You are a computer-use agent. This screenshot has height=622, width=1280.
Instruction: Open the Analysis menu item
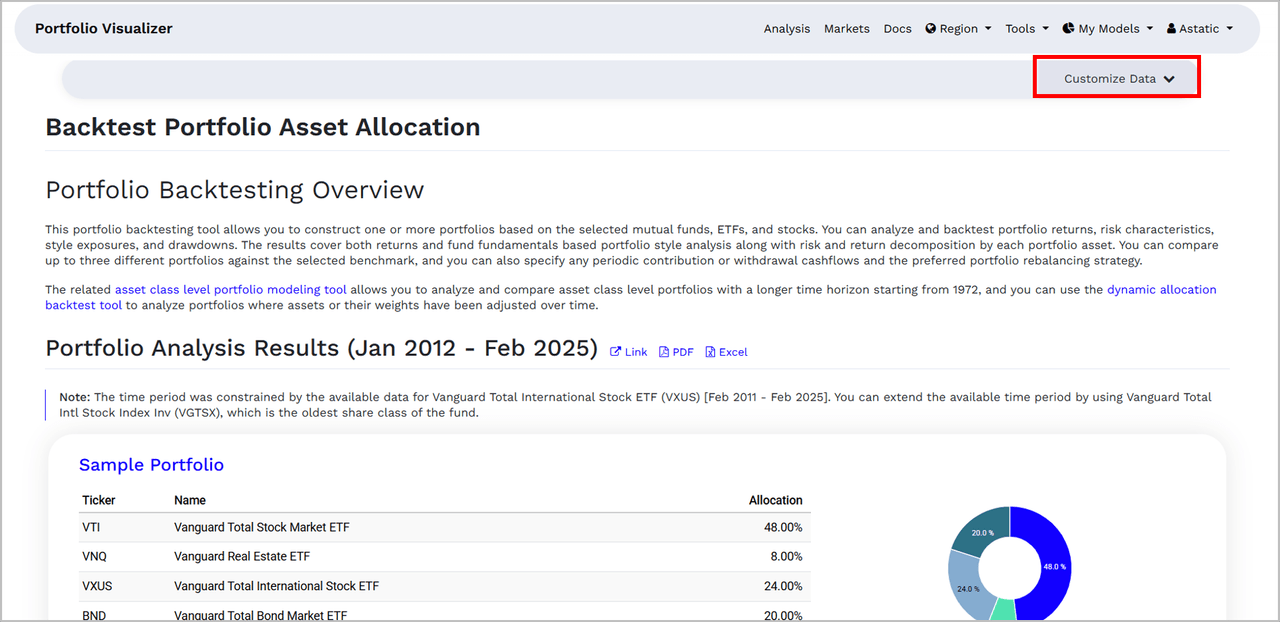787,29
